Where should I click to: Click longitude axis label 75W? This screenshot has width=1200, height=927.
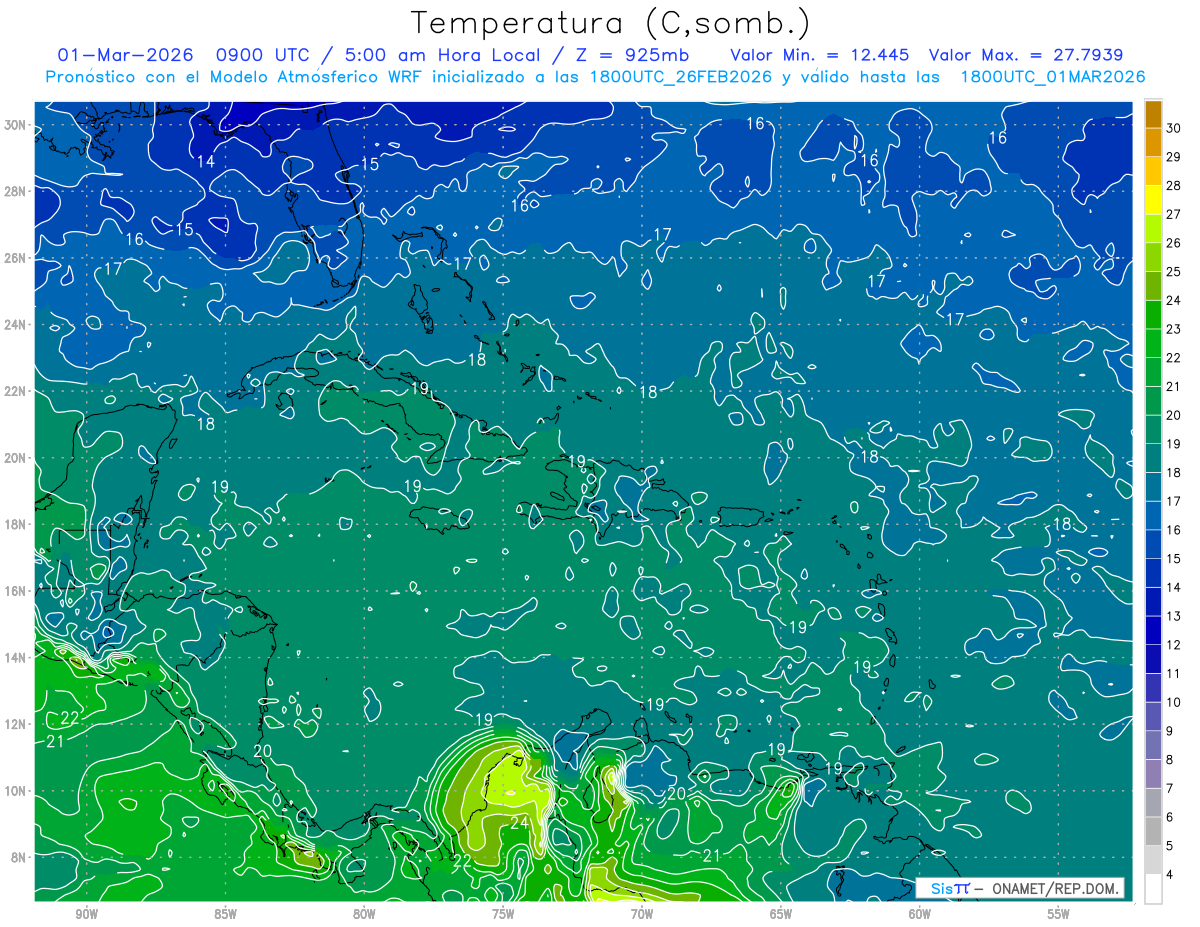pos(503,914)
